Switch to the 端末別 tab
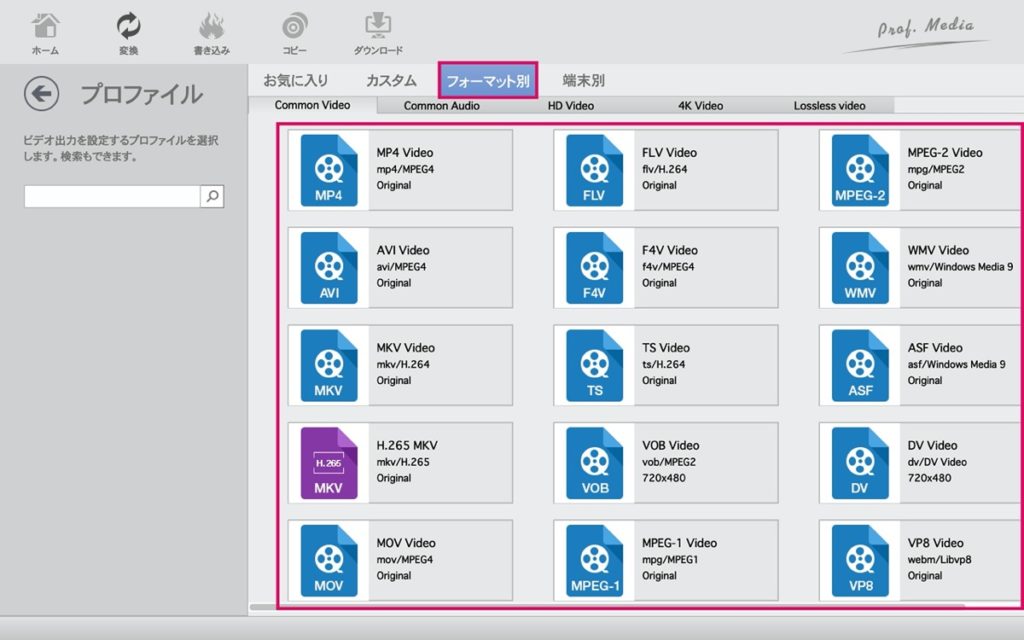Screen dimensions: 1024x640 [583, 80]
